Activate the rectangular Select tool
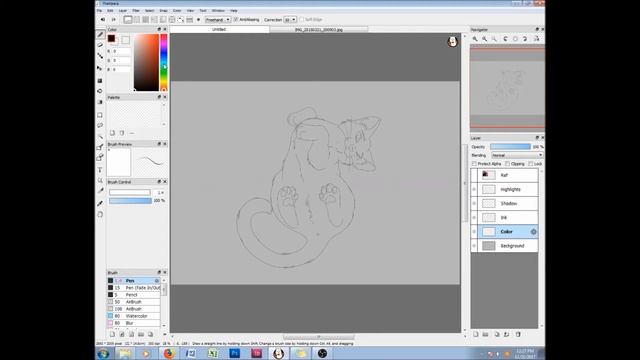The image size is (640, 360). tap(100, 115)
